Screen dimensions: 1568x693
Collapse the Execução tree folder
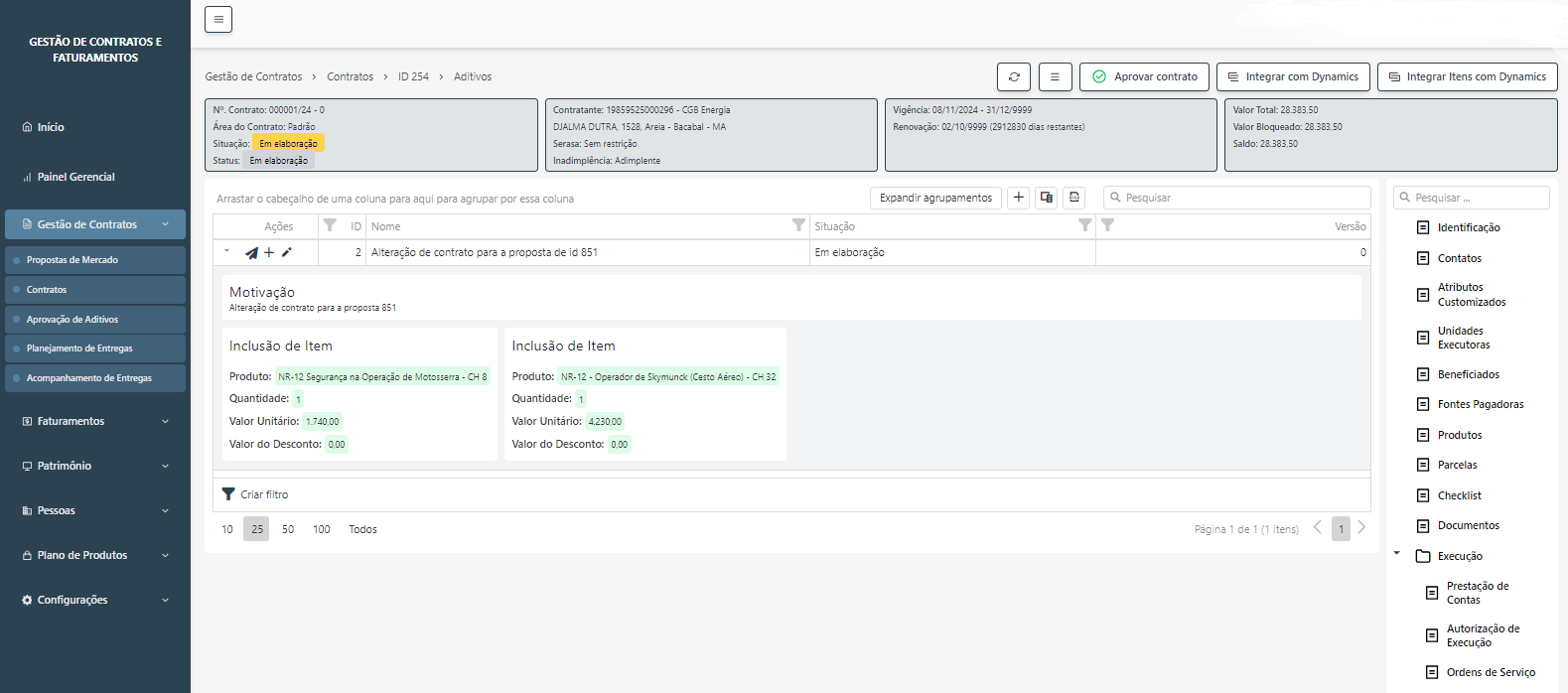(1397, 554)
